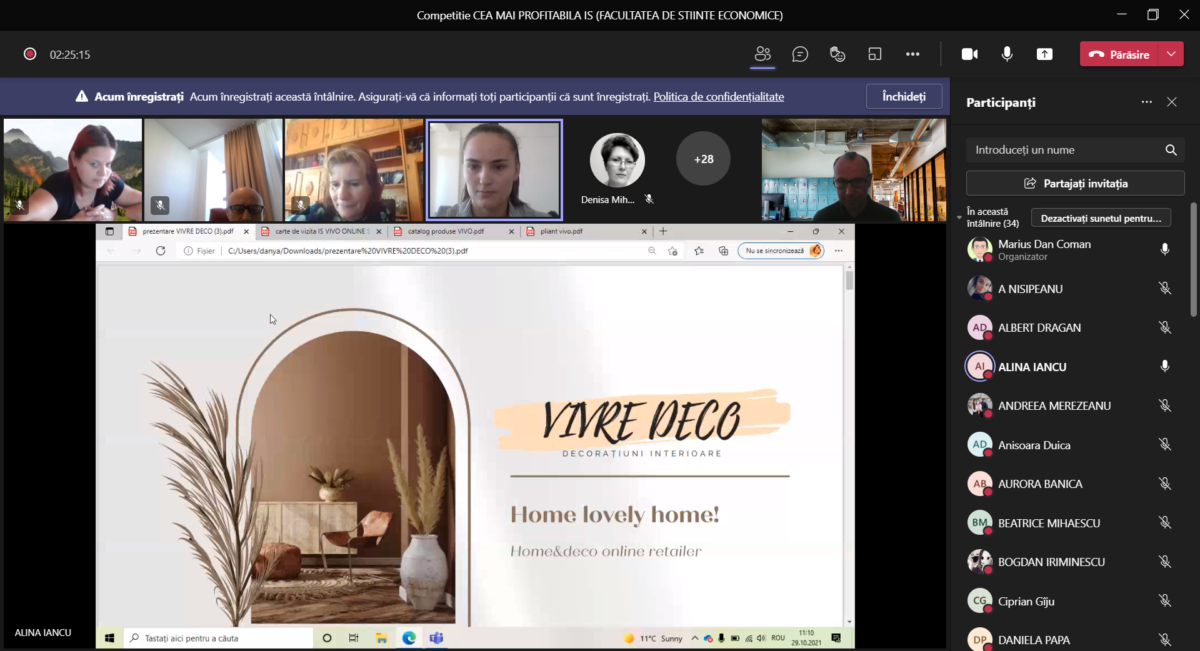Open the rooms icon in toolbar
Image resolution: width=1200 pixels, height=651 pixels.
coord(875,54)
